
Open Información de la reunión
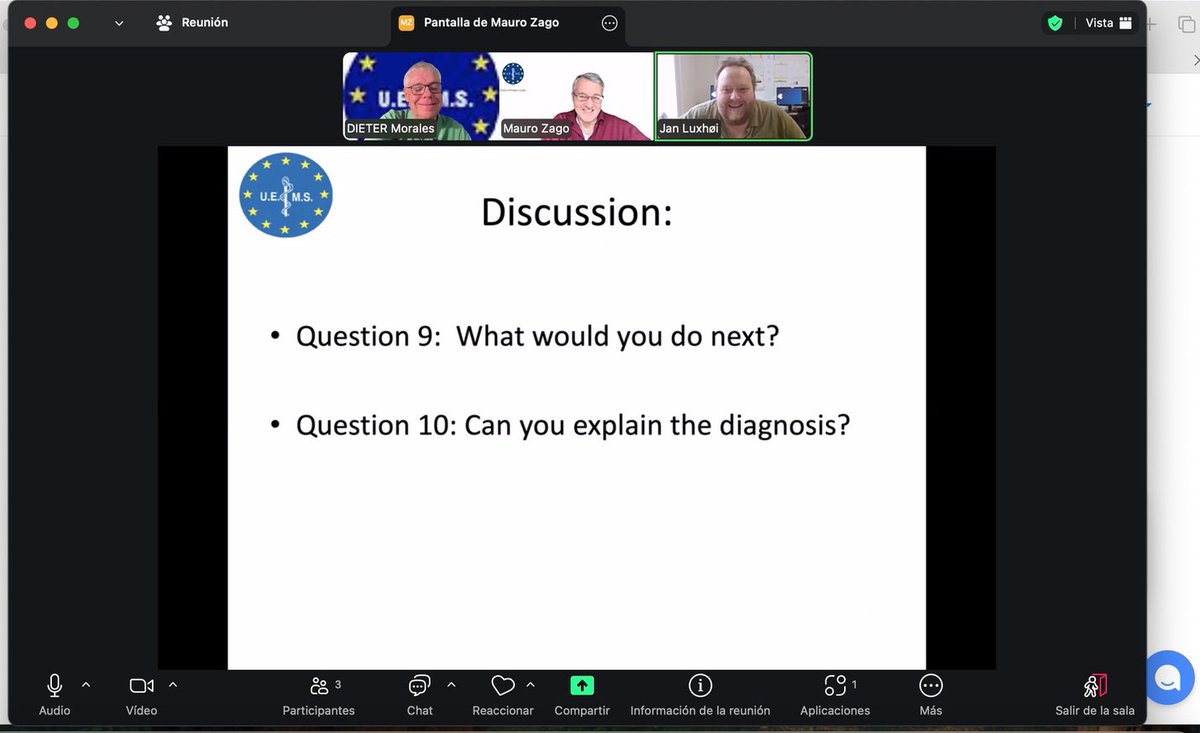[x=700, y=695]
